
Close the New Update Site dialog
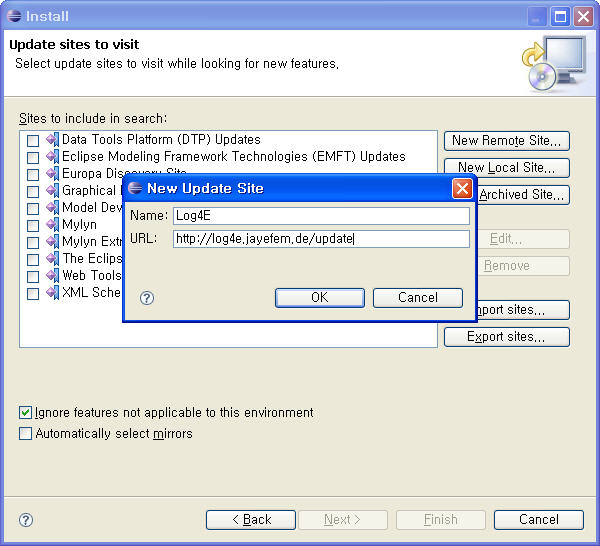(462, 188)
